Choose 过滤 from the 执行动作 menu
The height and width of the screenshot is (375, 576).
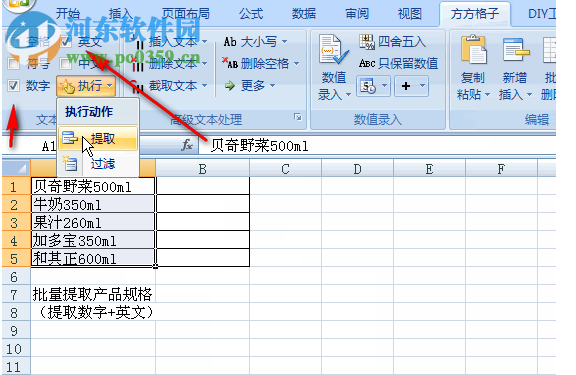point(98,163)
